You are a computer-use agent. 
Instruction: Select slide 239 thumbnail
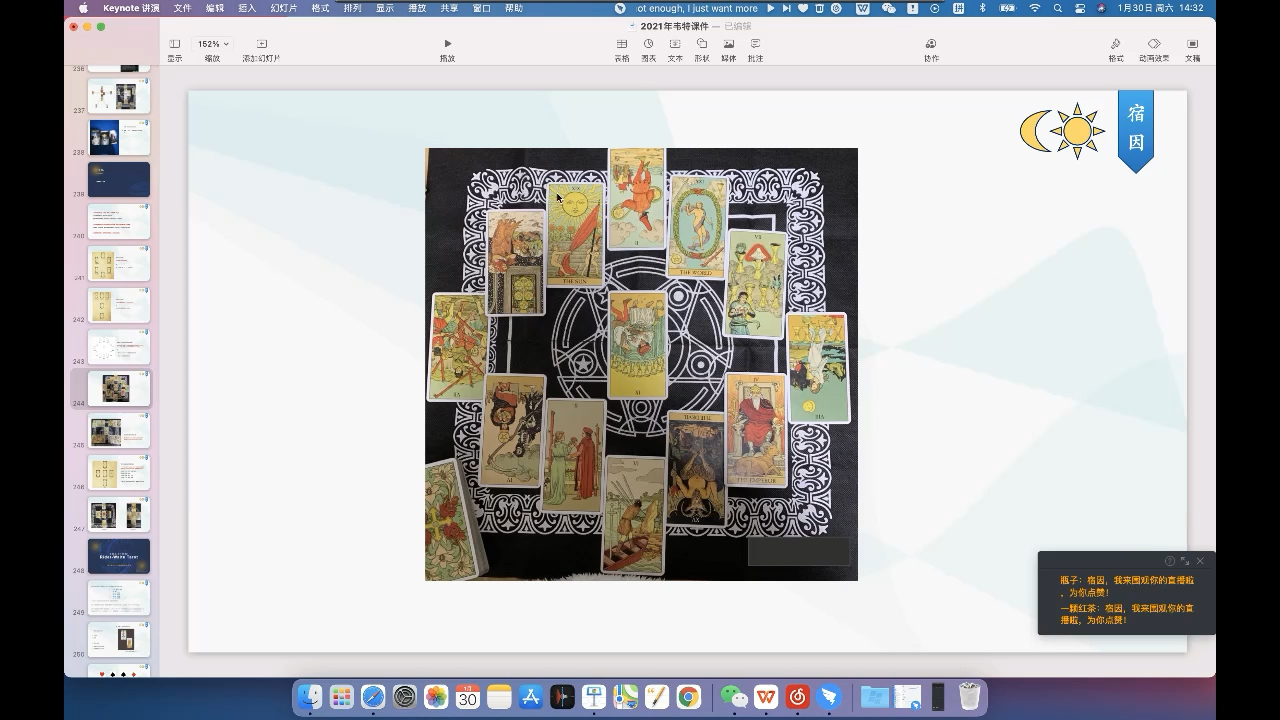pos(119,180)
